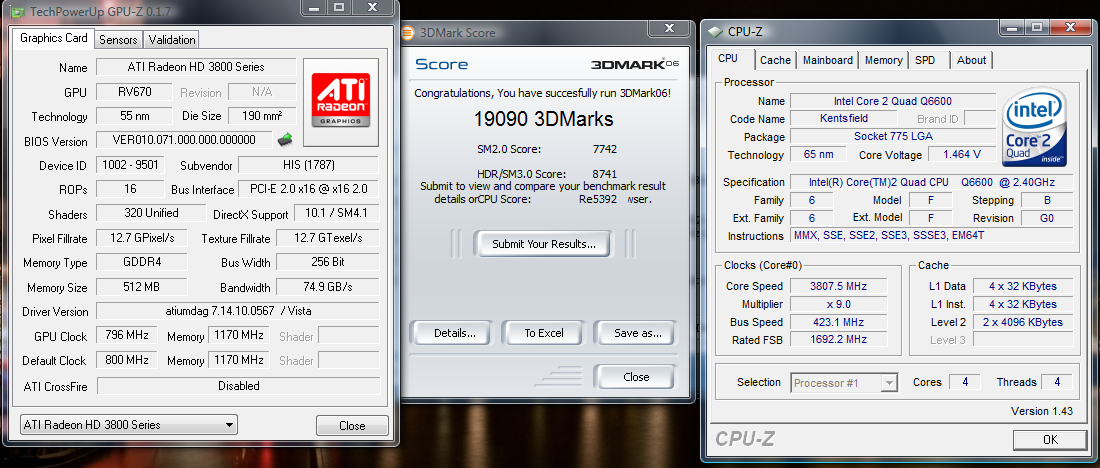This screenshot has height=468, width=1100.
Task: Click the Revision G0 value in CPU-Z
Action: [1047, 218]
